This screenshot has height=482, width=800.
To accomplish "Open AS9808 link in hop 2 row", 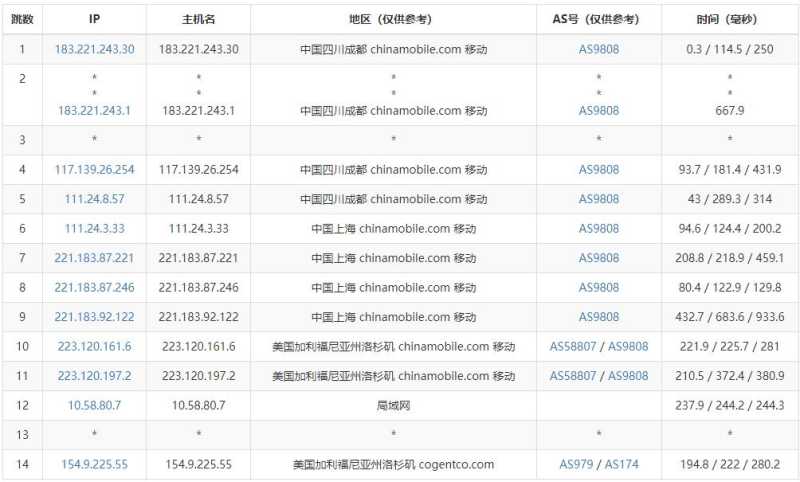I will point(599,110).
